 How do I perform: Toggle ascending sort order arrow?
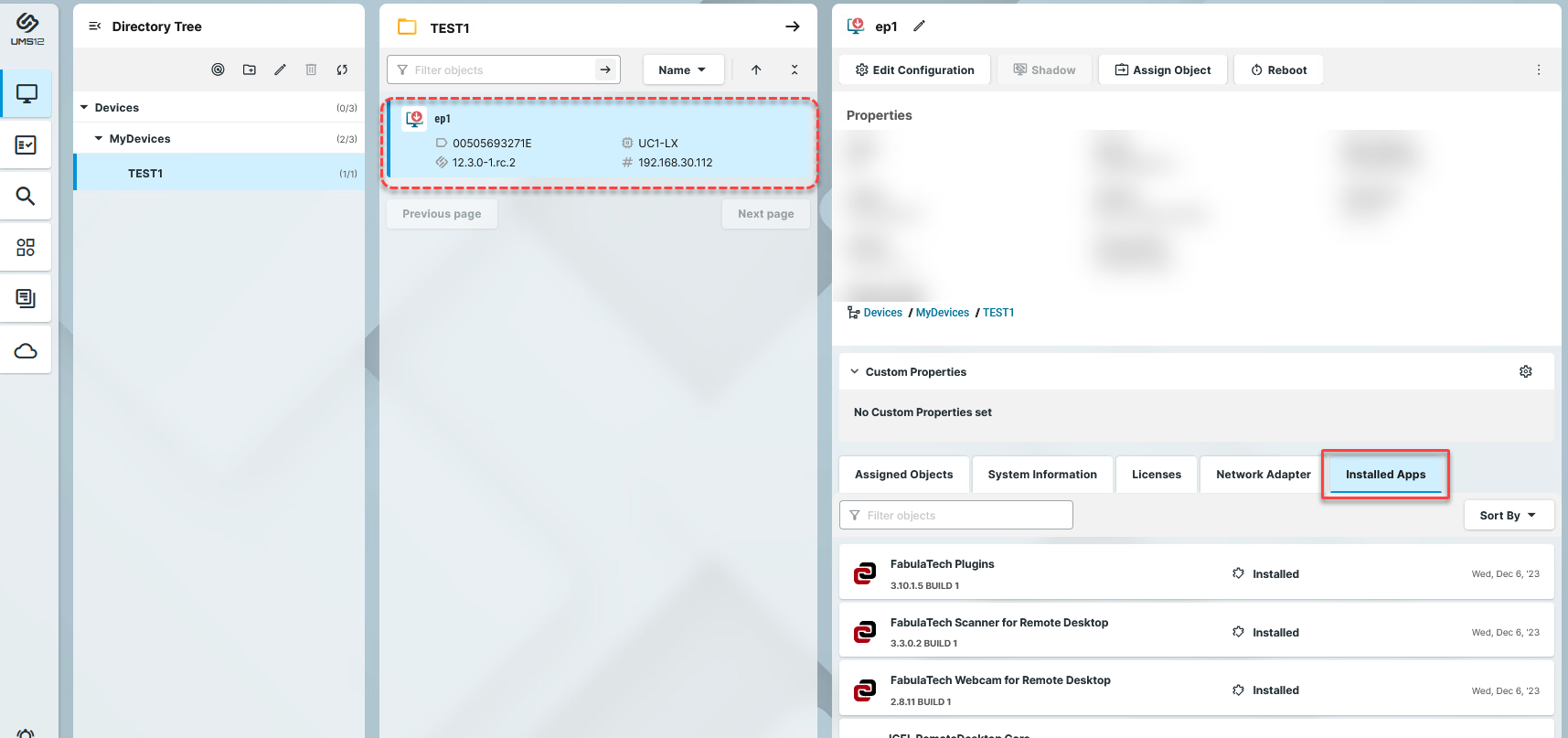(756, 70)
